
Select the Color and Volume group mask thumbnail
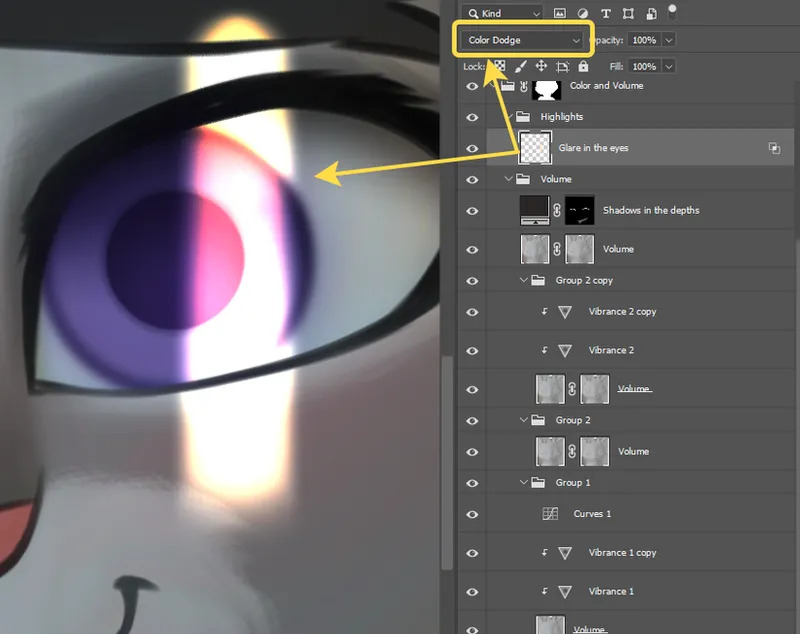click(x=546, y=90)
